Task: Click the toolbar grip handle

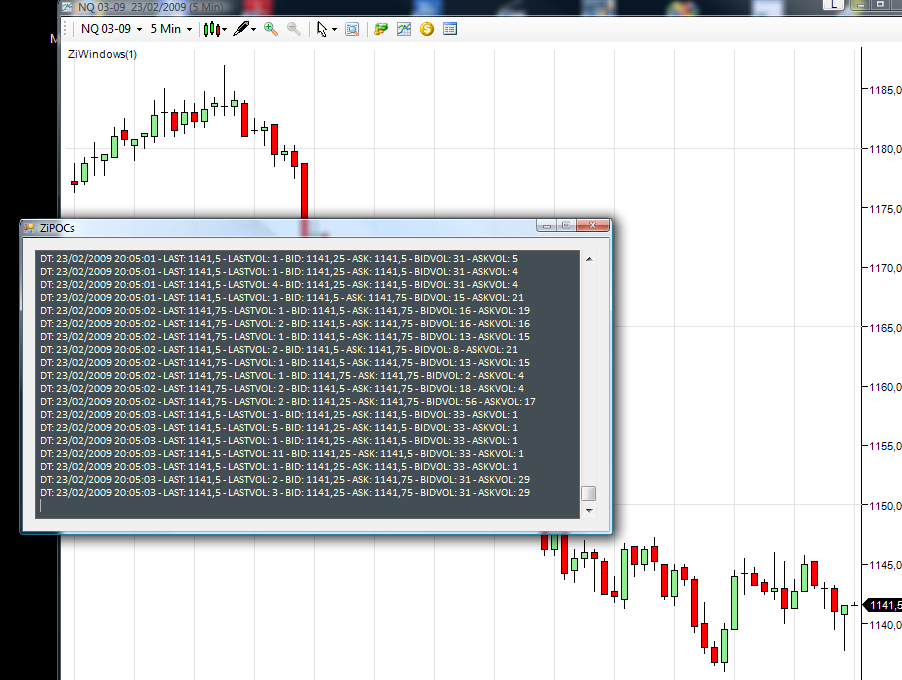Action: (x=66, y=29)
